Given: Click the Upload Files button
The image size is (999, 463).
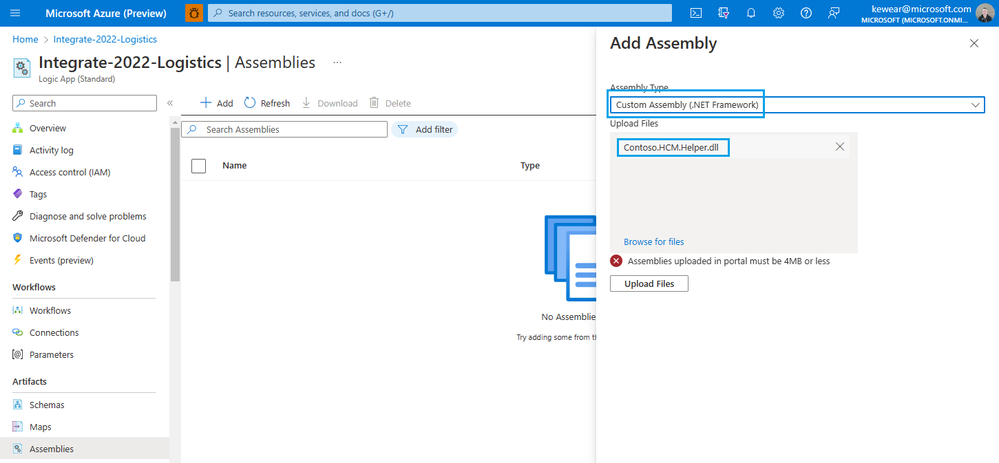Looking at the screenshot, I should [x=649, y=283].
